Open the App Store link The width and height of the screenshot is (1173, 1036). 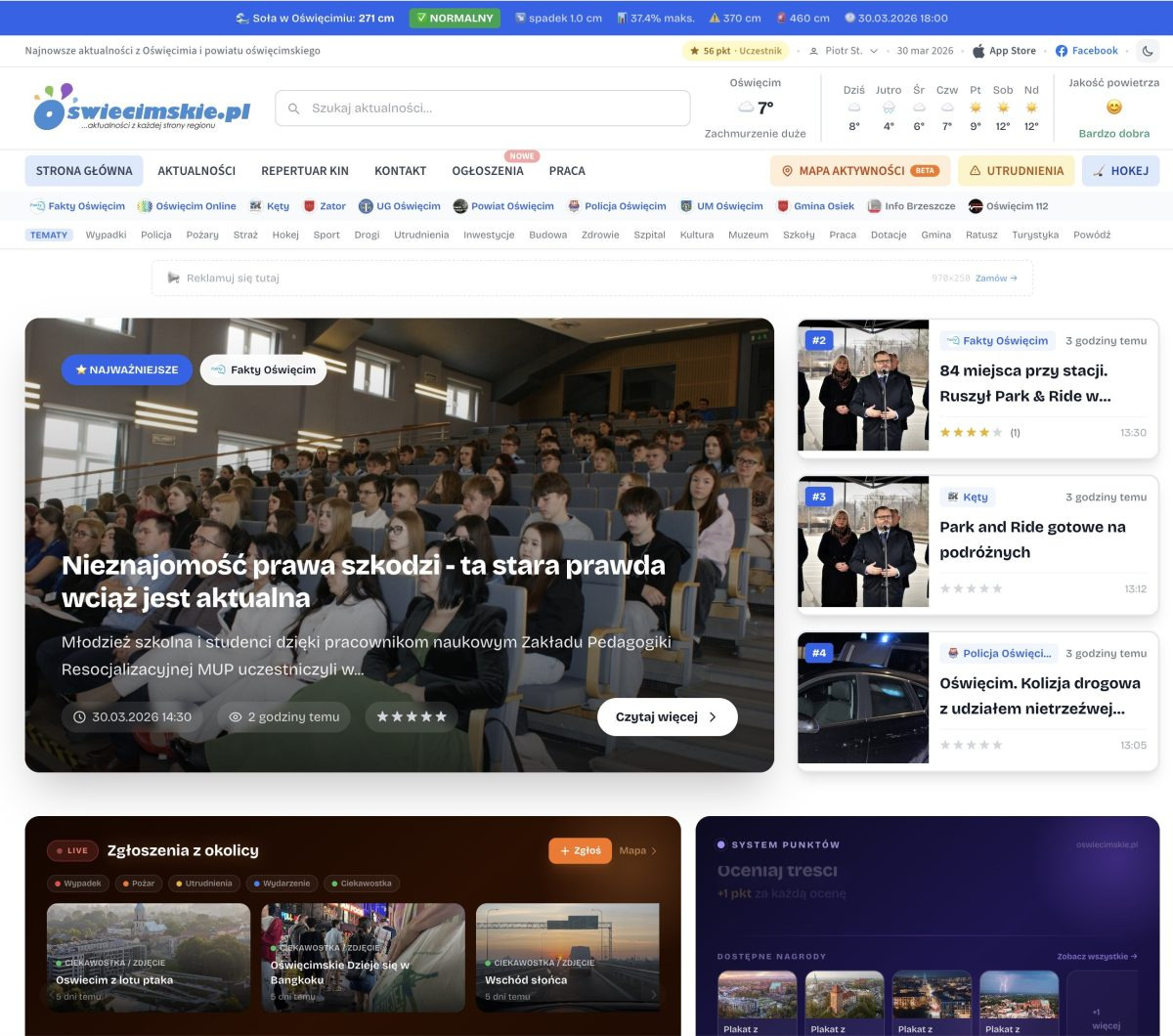[x=1004, y=51]
